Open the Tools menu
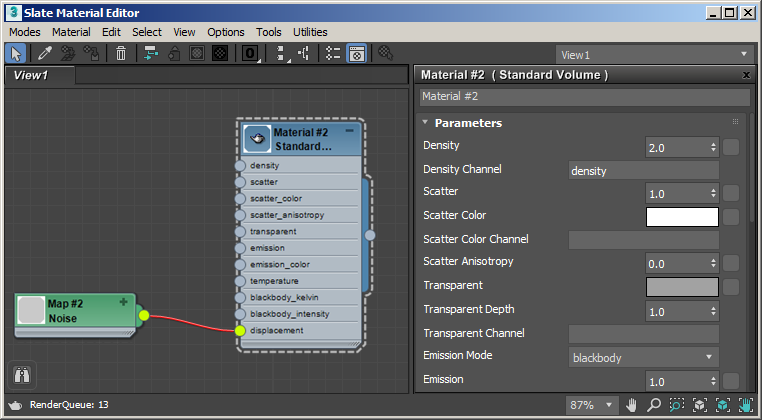This screenshot has height=420, width=762. coord(269,32)
